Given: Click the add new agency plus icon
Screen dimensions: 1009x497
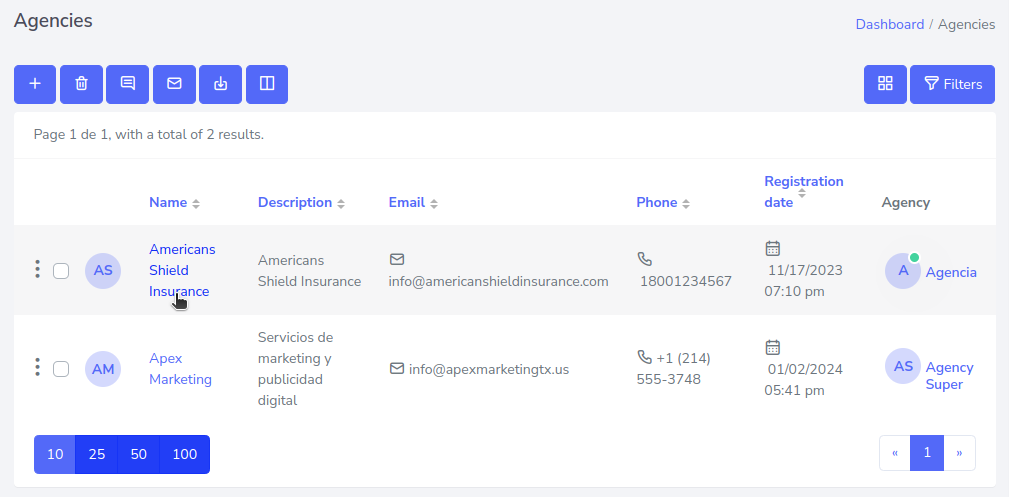Looking at the screenshot, I should [x=35, y=84].
